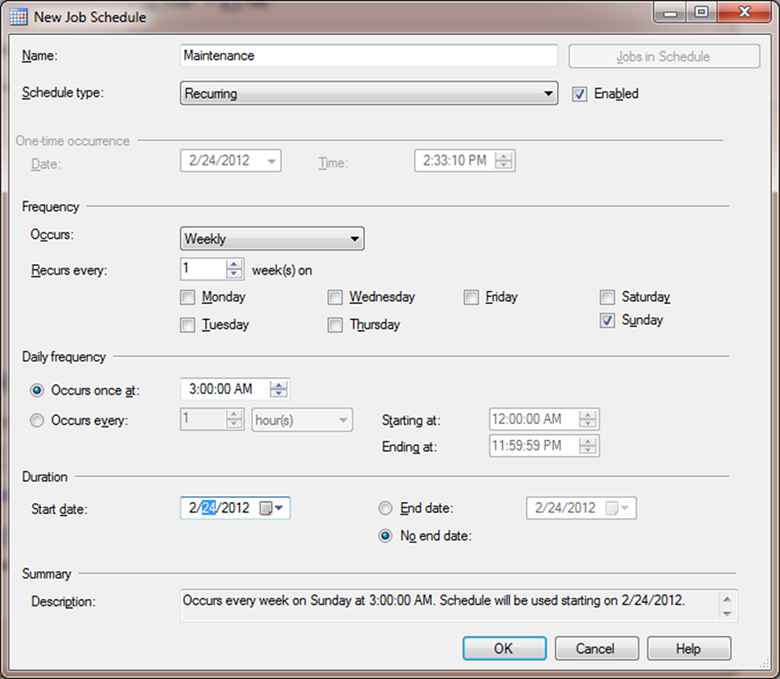Click the disabled Jobs in Schedule button
The height and width of the screenshot is (679, 780).
tap(664, 56)
